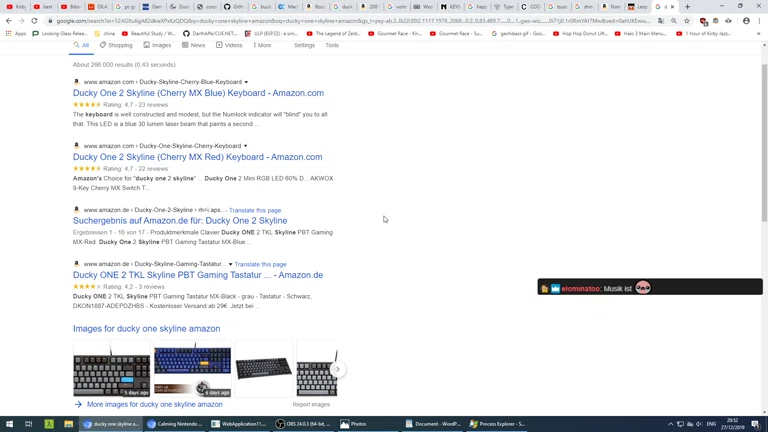Image resolution: width=768 pixels, height=432 pixels.
Task: Click the image carousel next arrow
Action: [x=337, y=369]
